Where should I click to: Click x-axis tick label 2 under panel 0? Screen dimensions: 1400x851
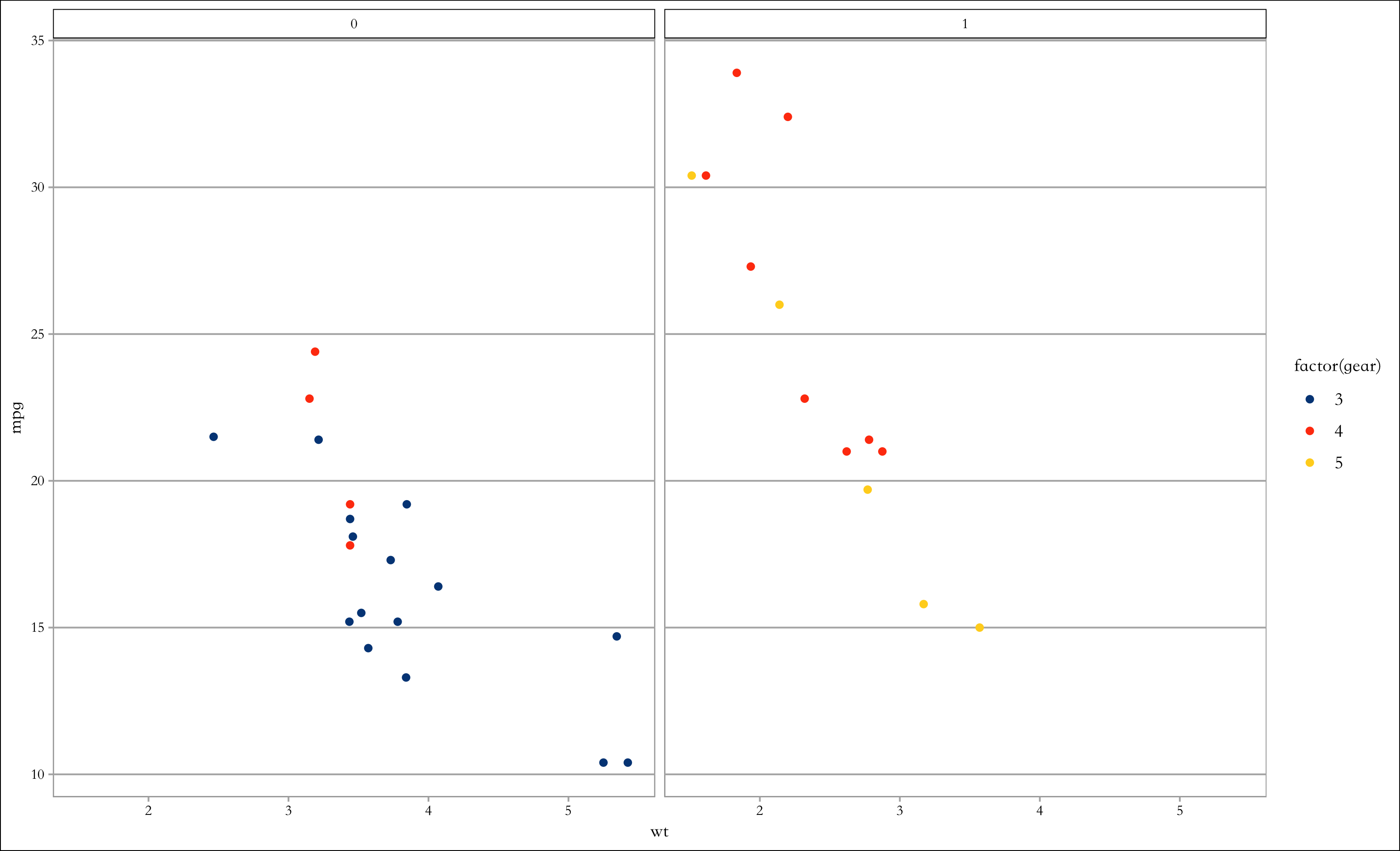(x=148, y=810)
